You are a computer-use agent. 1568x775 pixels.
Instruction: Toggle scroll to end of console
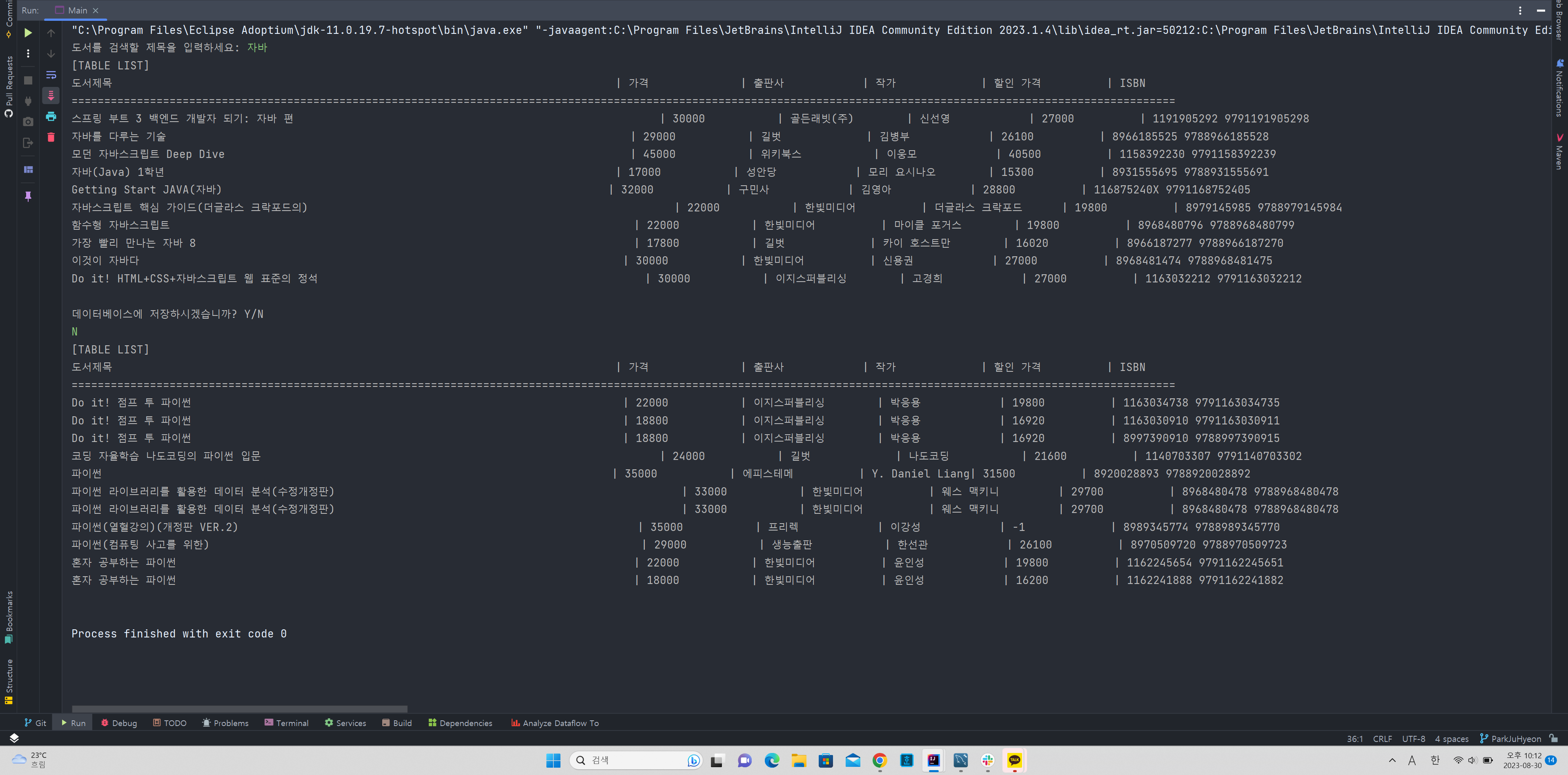[51, 95]
